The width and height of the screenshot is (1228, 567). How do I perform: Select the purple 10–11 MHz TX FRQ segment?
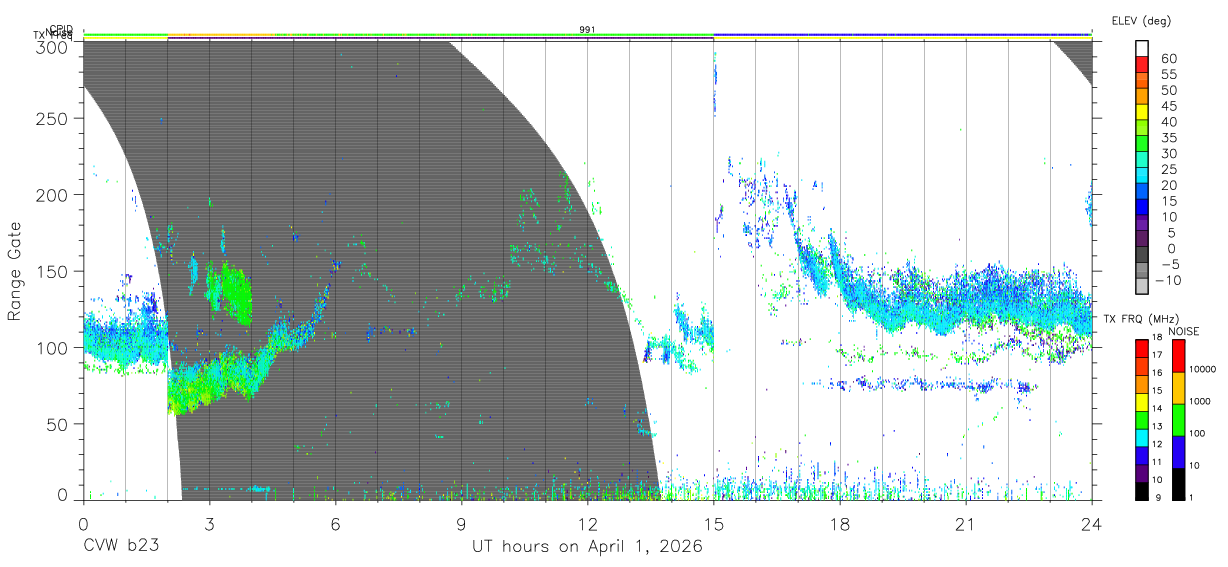[x=1142, y=473]
